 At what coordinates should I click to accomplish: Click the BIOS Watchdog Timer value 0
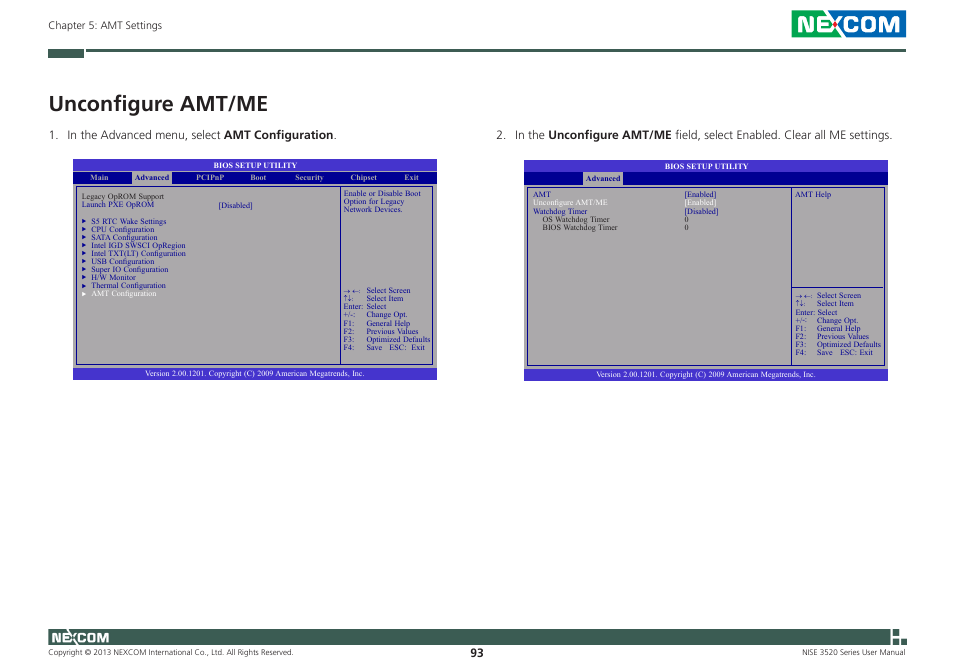coord(686,227)
